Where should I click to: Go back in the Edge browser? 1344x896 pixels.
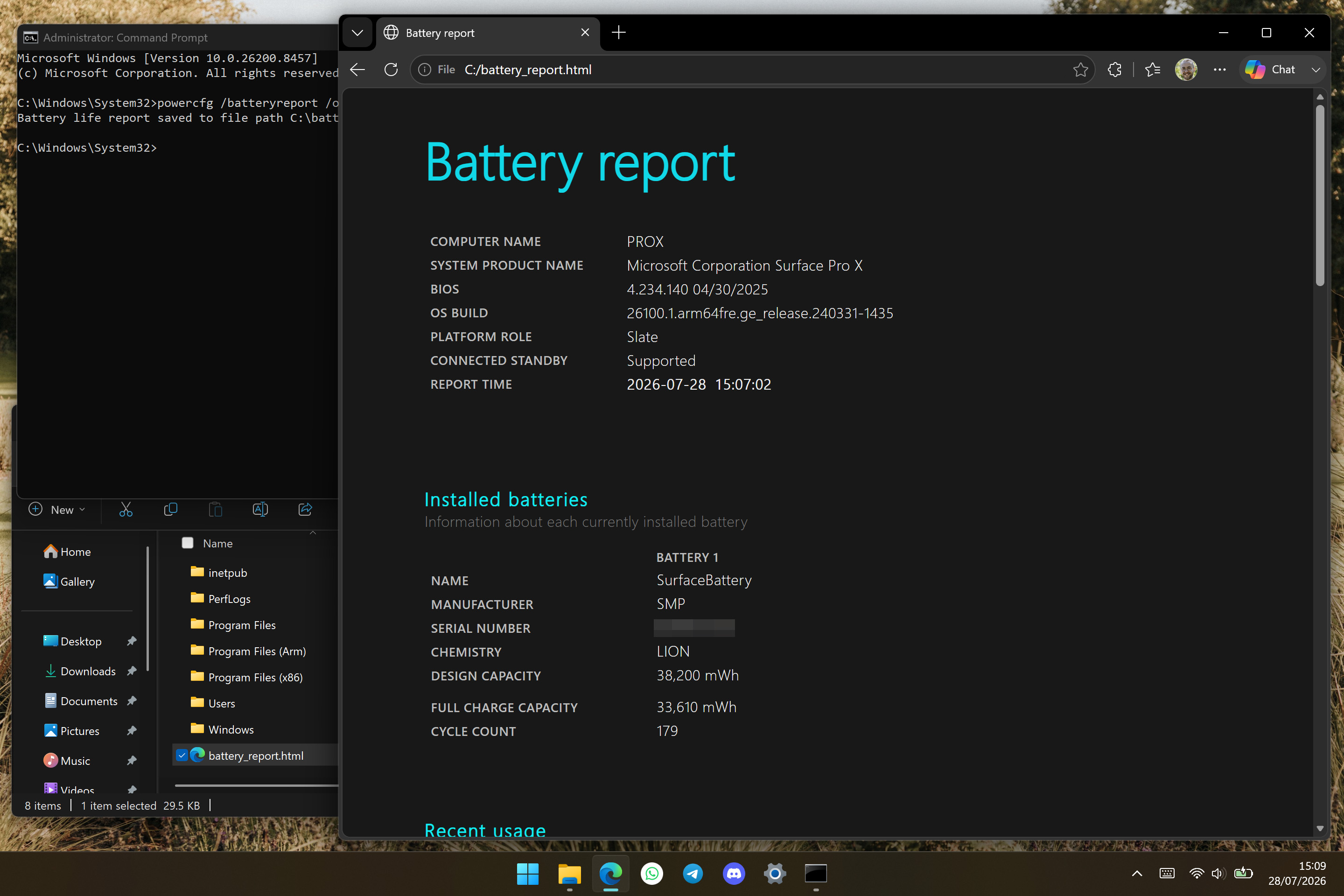click(358, 70)
